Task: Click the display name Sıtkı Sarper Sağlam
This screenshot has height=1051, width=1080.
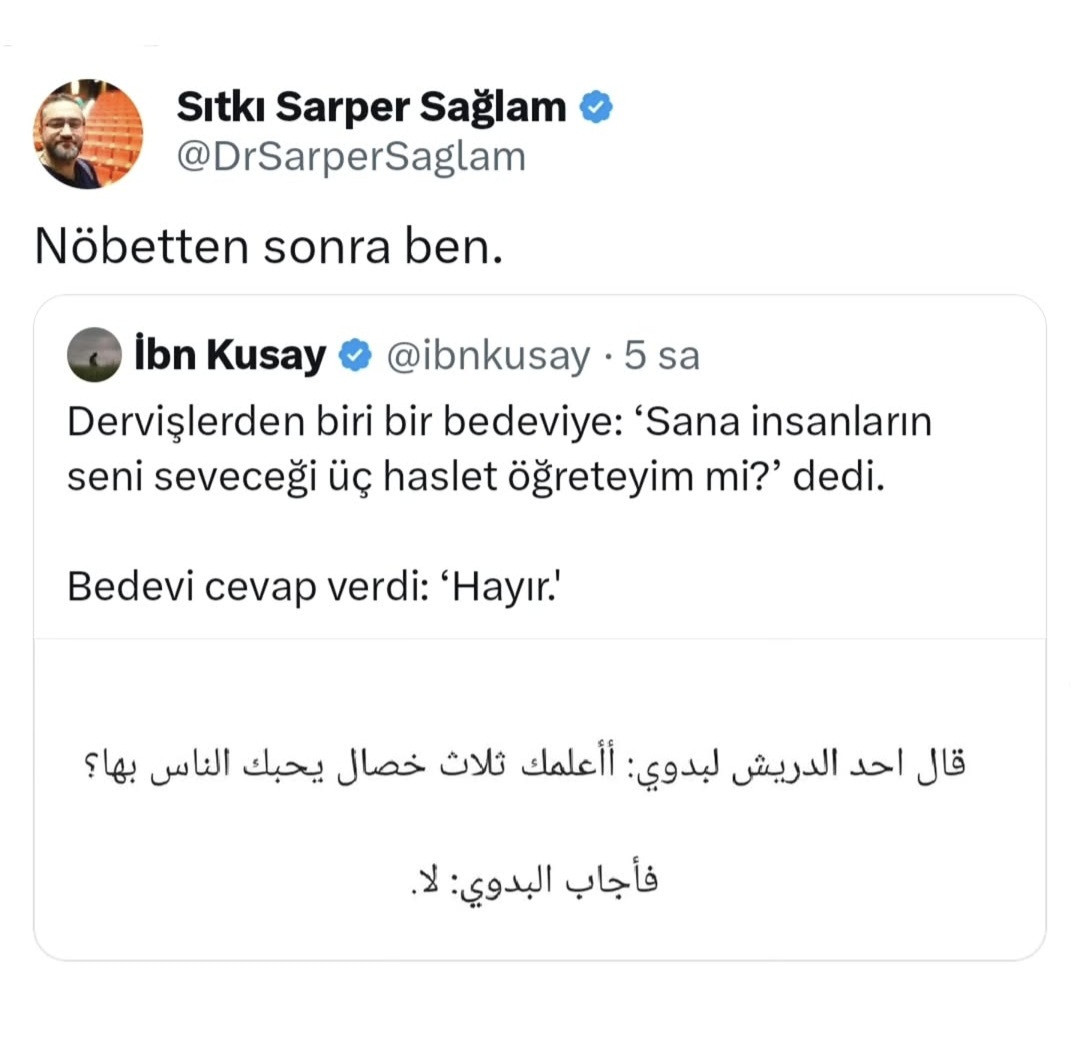Action: 371,107
